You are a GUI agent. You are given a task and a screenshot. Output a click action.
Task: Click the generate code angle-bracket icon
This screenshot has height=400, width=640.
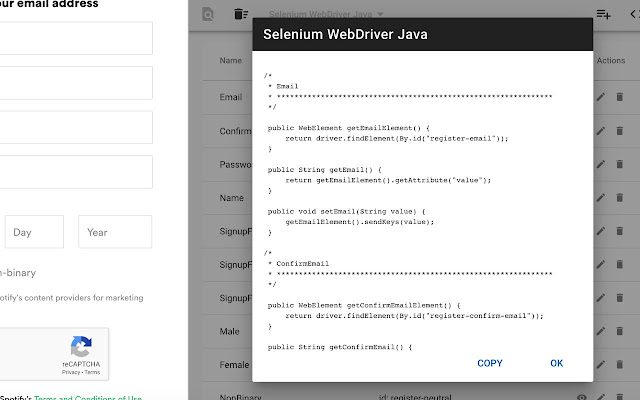pos(635,14)
